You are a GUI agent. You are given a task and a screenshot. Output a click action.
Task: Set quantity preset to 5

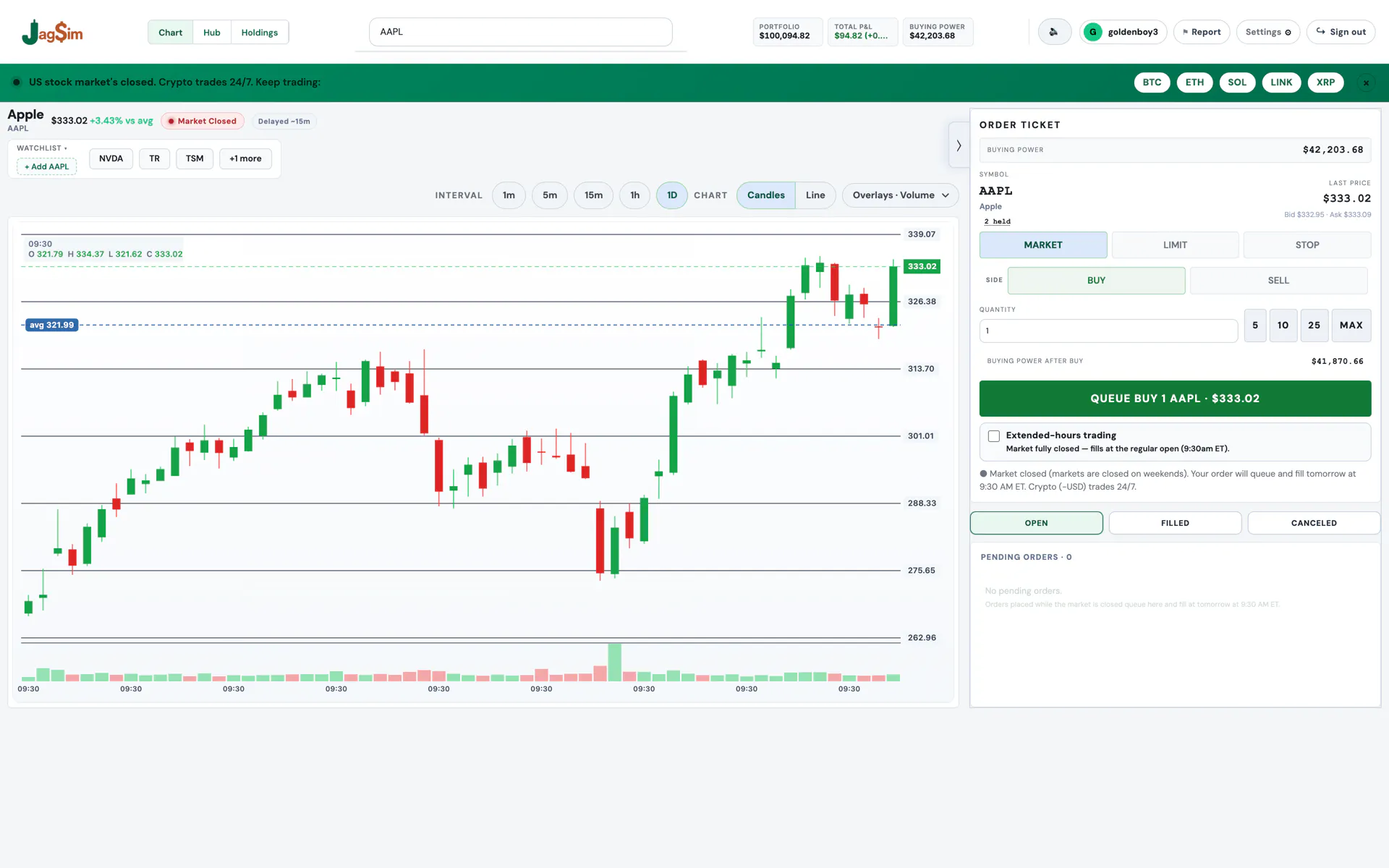pos(1255,325)
